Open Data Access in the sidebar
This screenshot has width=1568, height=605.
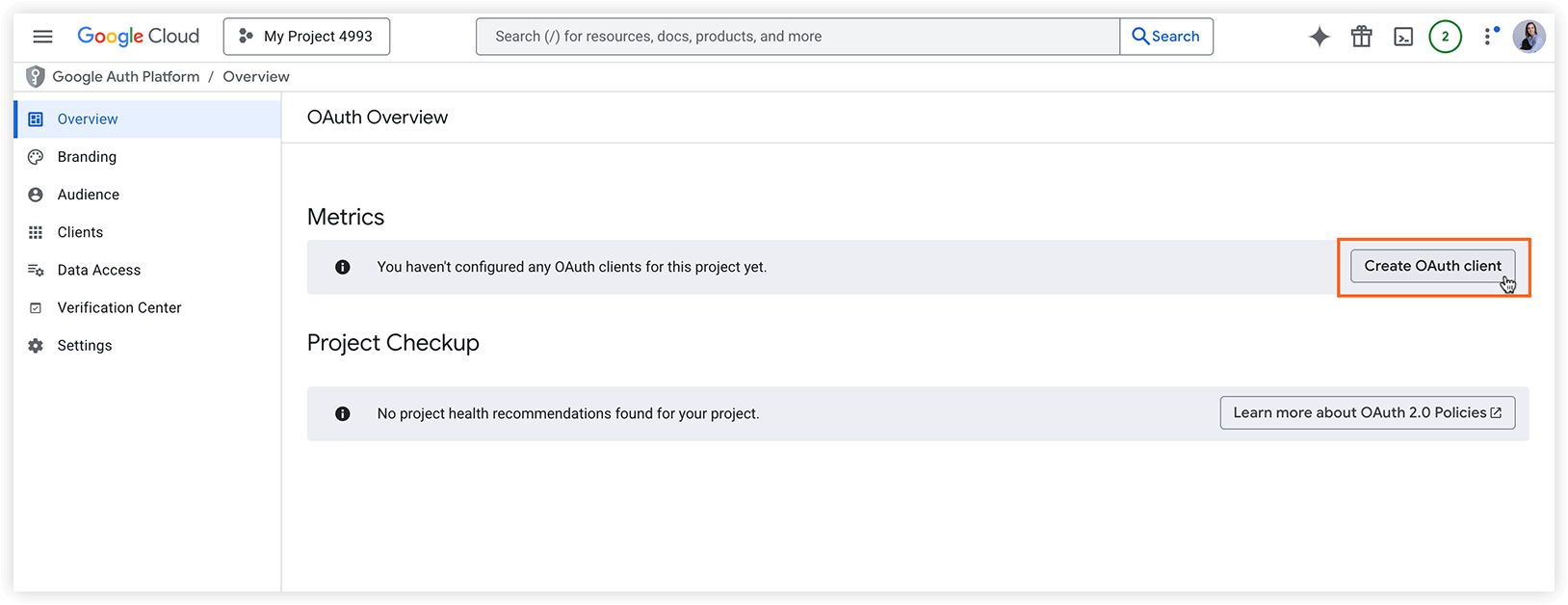pos(147,270)
